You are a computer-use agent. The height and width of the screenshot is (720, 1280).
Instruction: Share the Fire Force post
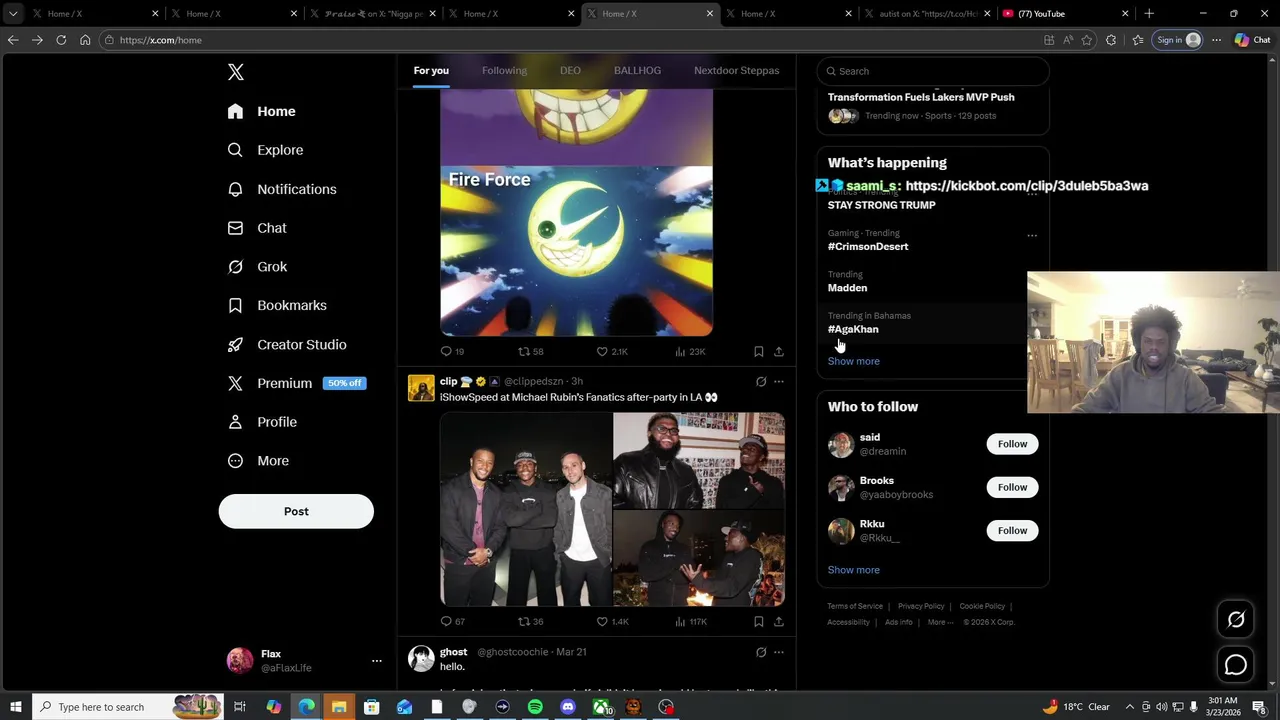779,352
